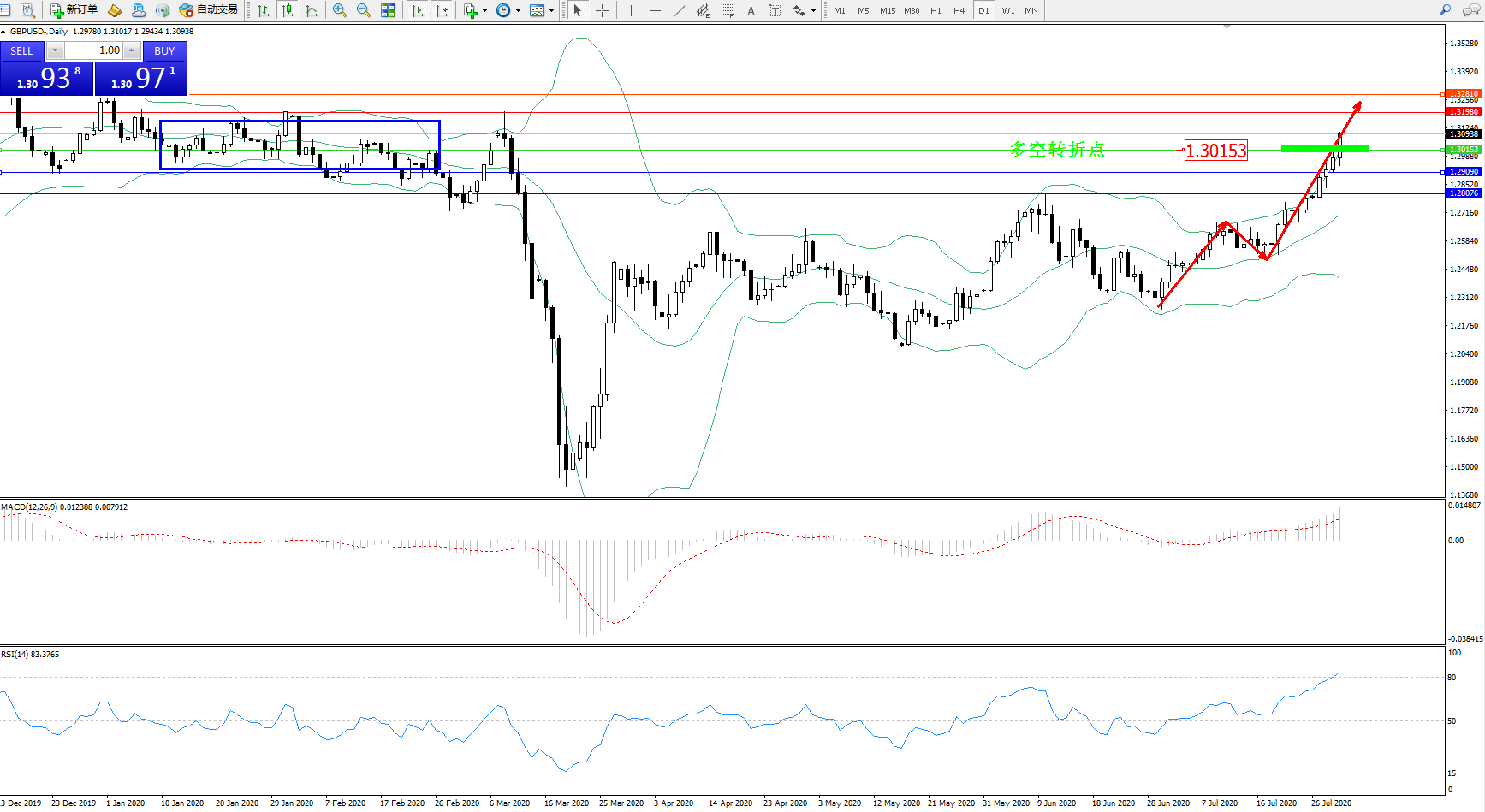Click the lot volume input field
The width and height of the screenshot is (1485, 812).
tap(94, 50)
